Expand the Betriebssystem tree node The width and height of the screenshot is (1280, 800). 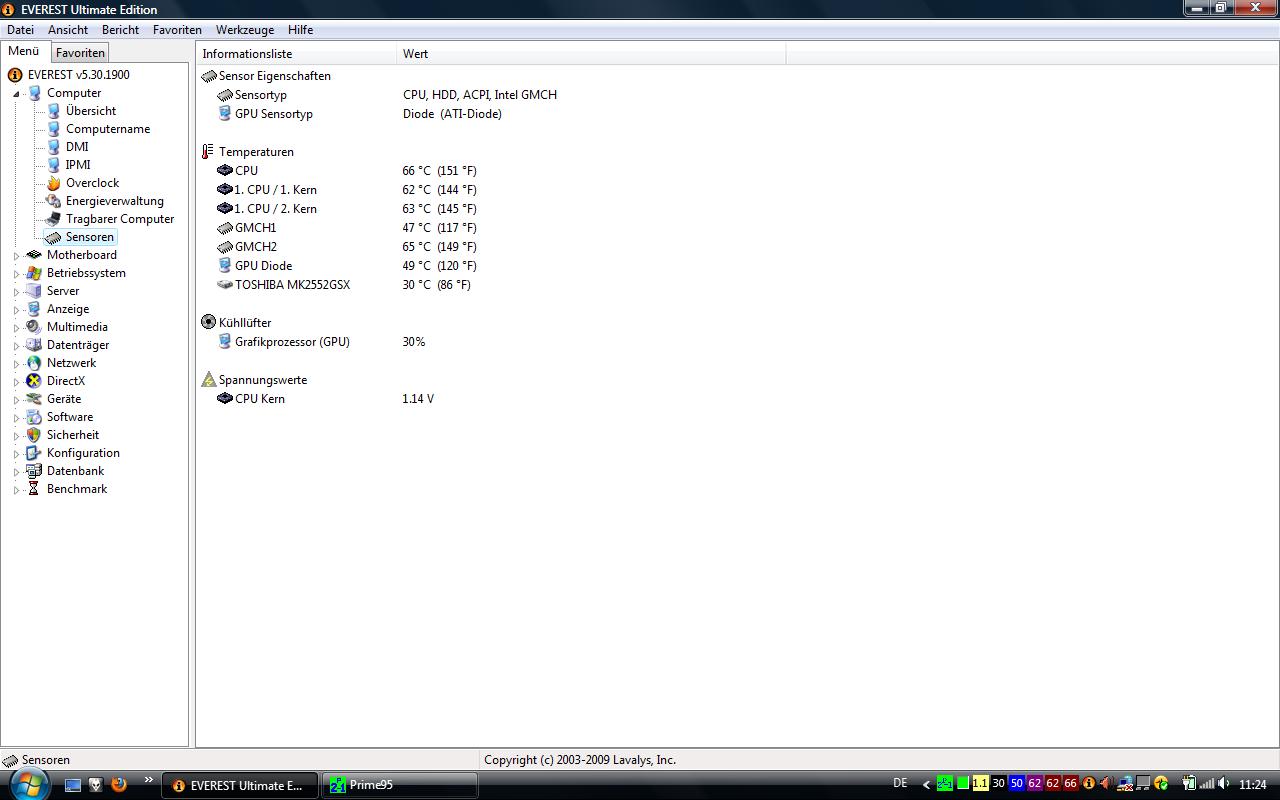click(17, 273)
